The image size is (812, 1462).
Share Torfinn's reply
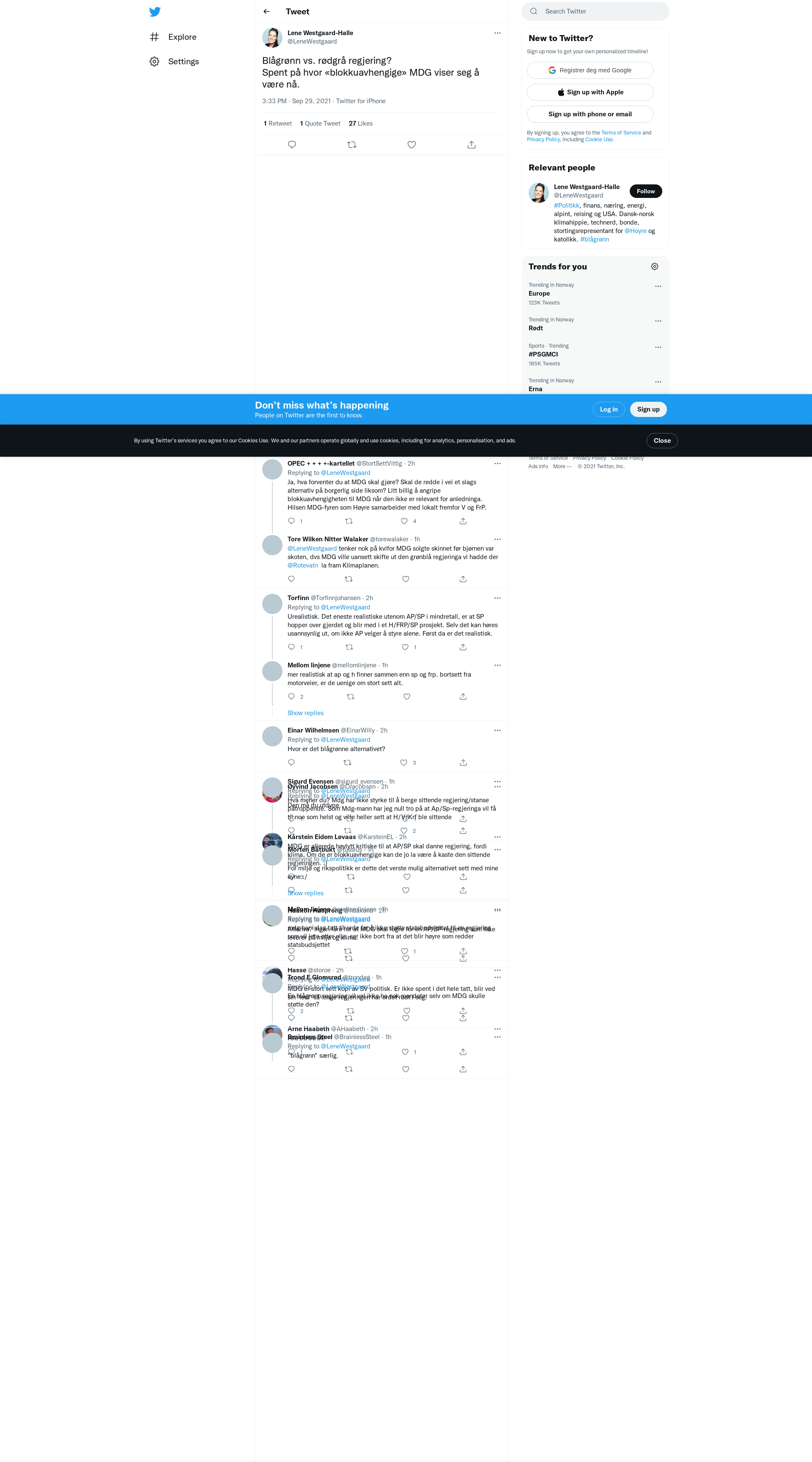[463, 647]
